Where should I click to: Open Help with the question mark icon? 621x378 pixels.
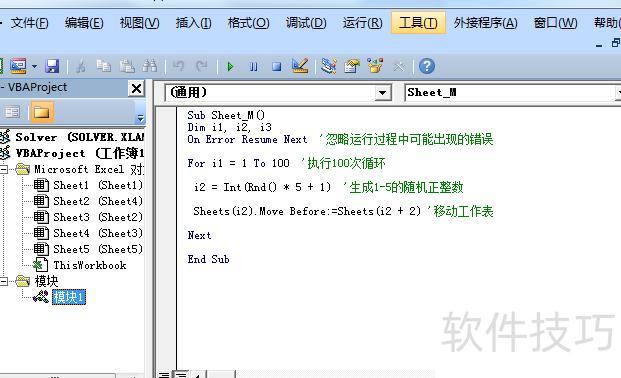427,66
